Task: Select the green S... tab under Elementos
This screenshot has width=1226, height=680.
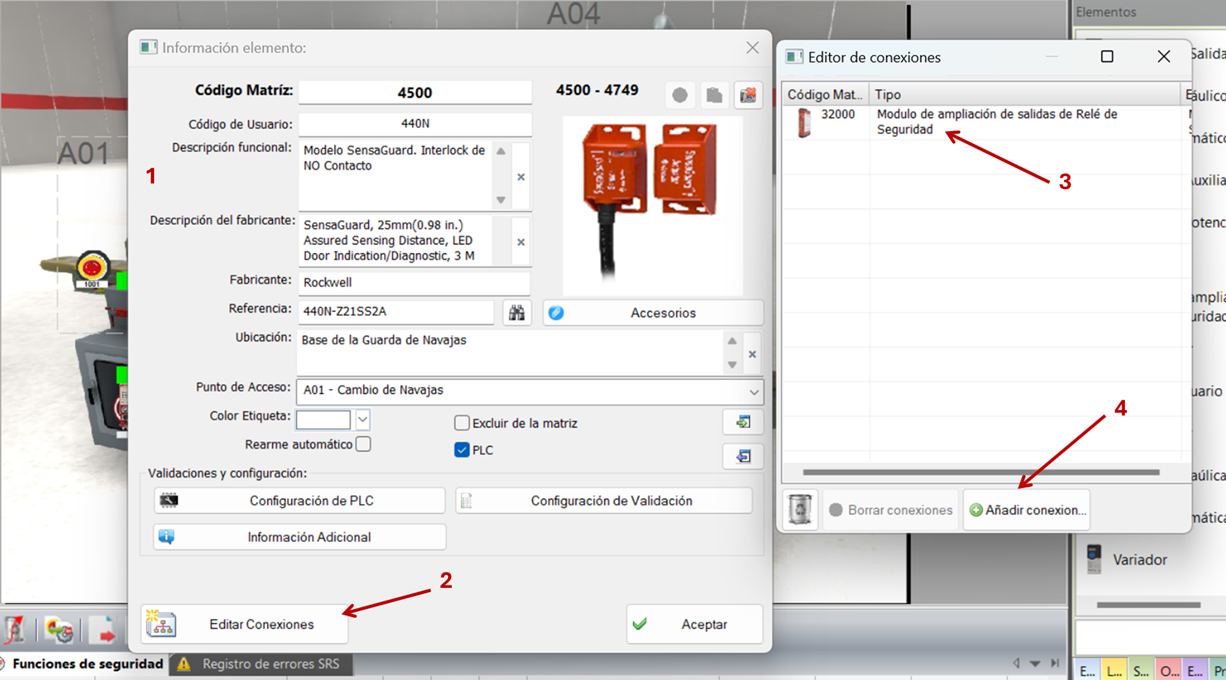Action: coord(1141,670)
